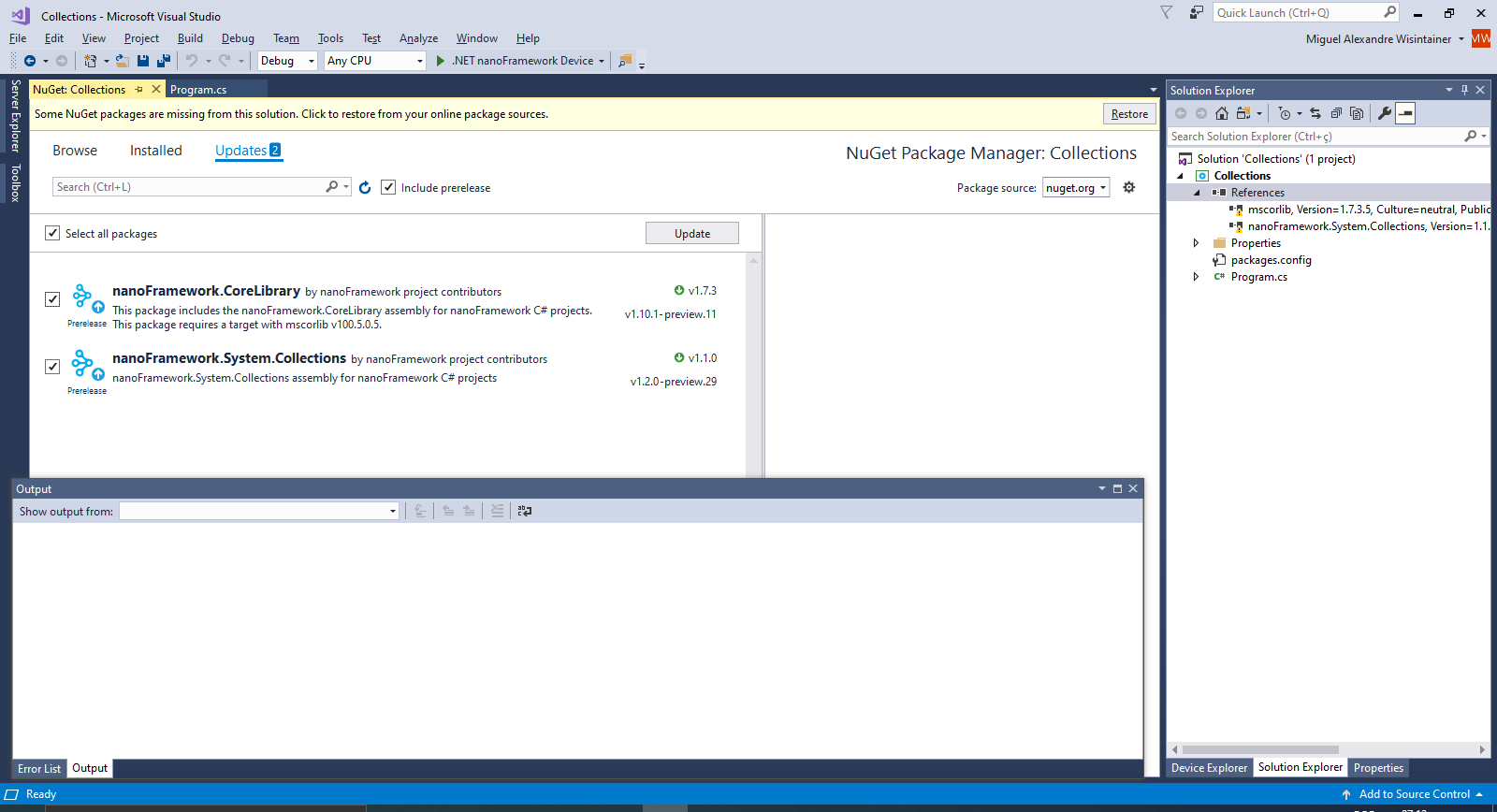
Task: Open the Toolbox side tab
Action: pos(16,182)
